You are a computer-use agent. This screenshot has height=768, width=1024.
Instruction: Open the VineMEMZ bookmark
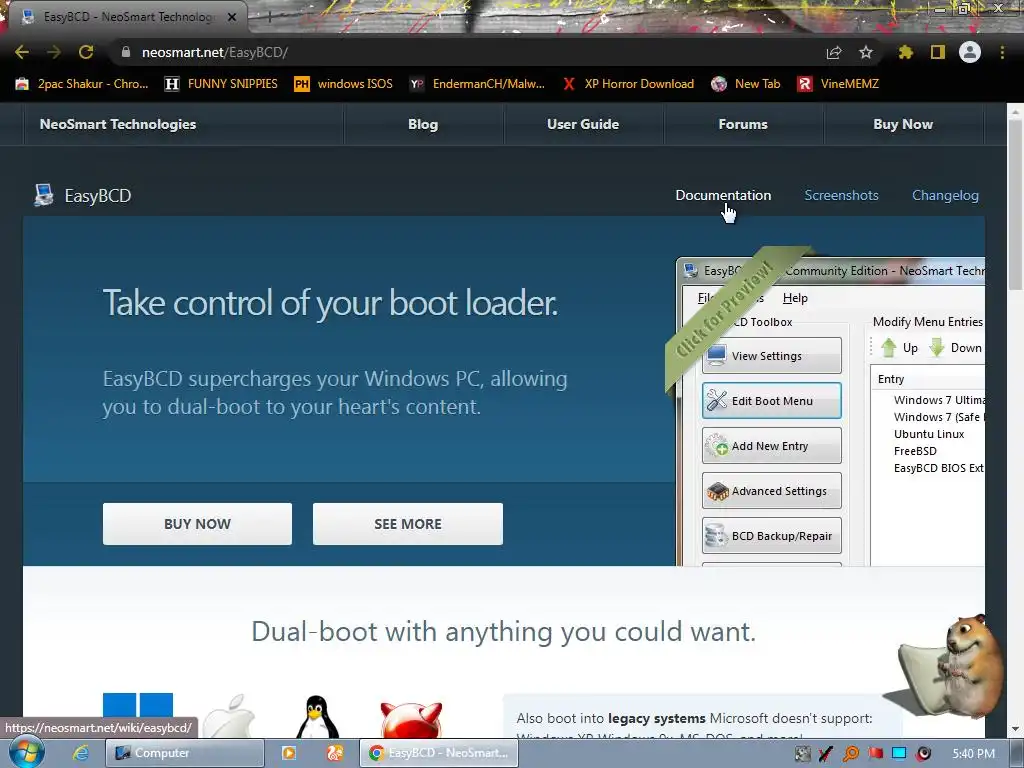[839, 84]
